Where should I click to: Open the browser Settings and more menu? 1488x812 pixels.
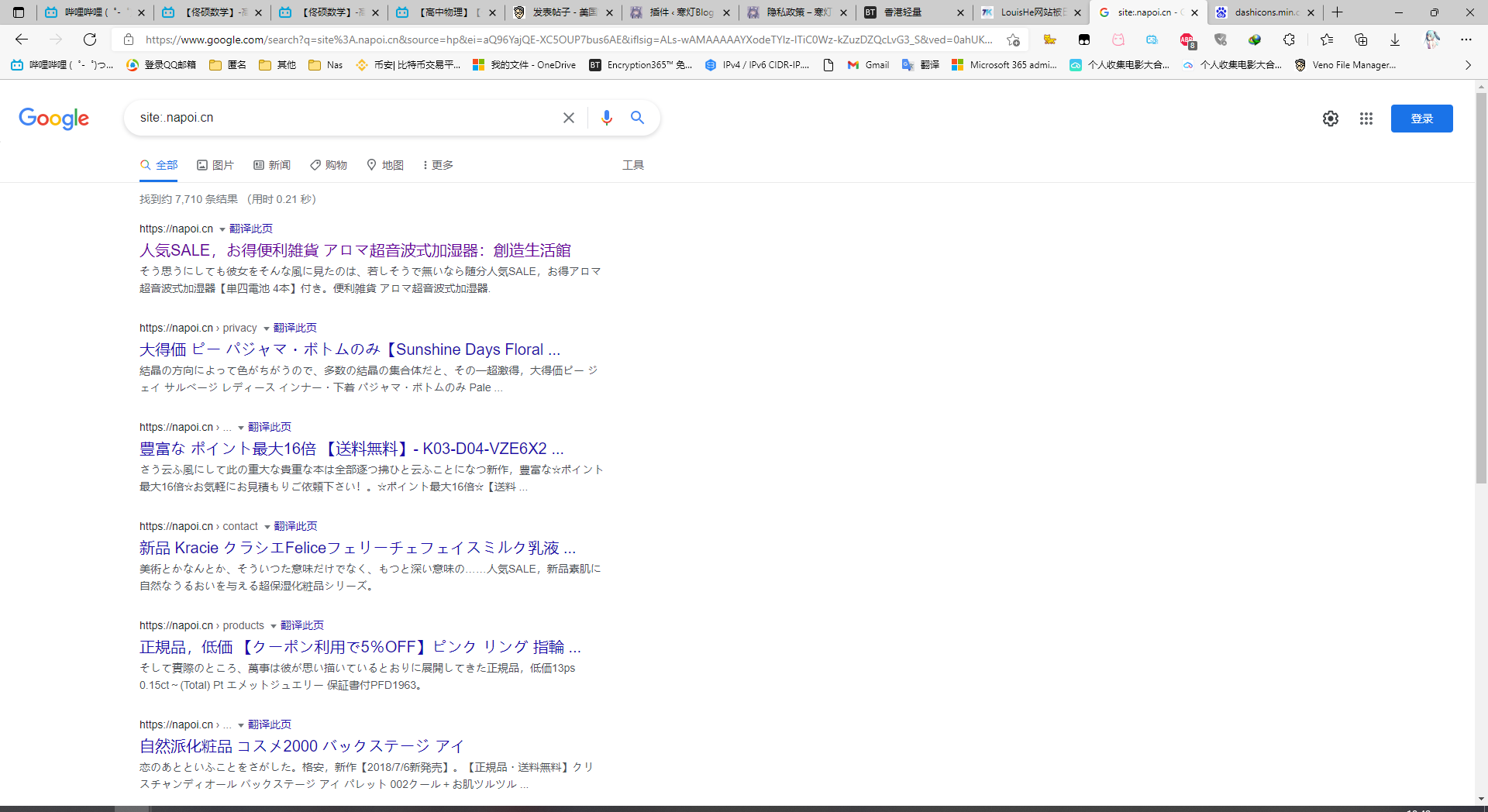1466,40
